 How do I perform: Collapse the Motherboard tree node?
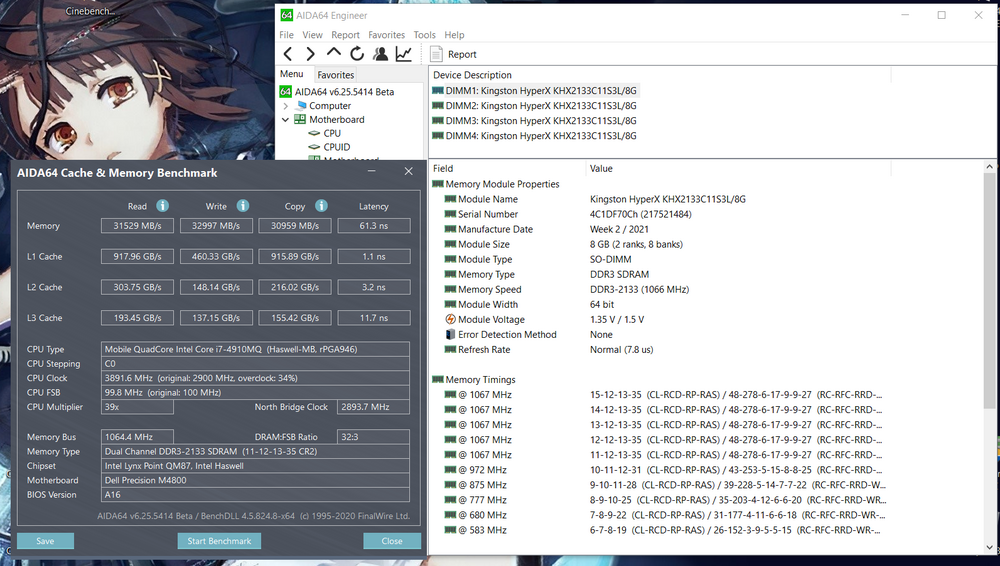[286, 119]
